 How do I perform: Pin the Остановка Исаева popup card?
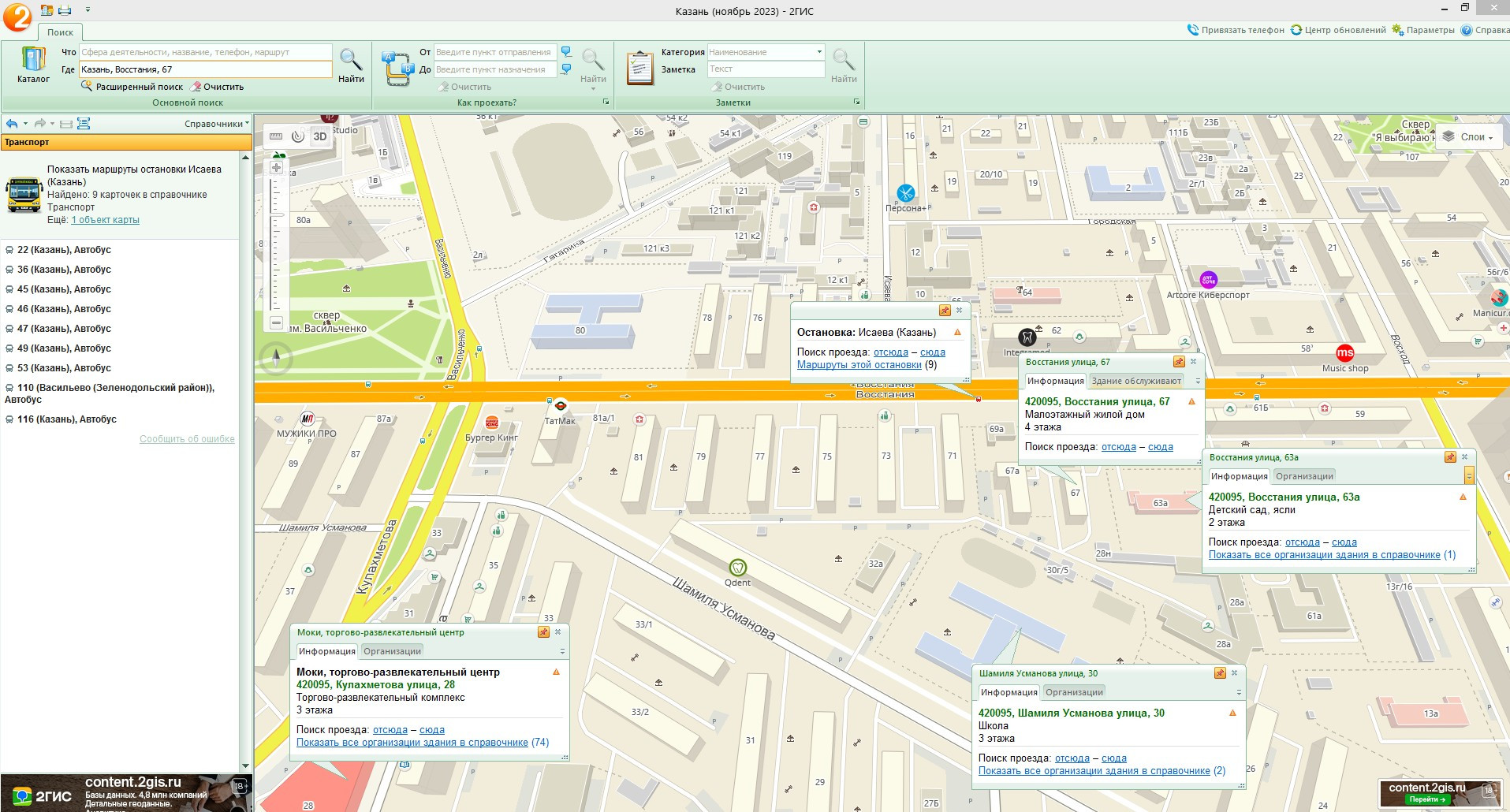point(945,311)
